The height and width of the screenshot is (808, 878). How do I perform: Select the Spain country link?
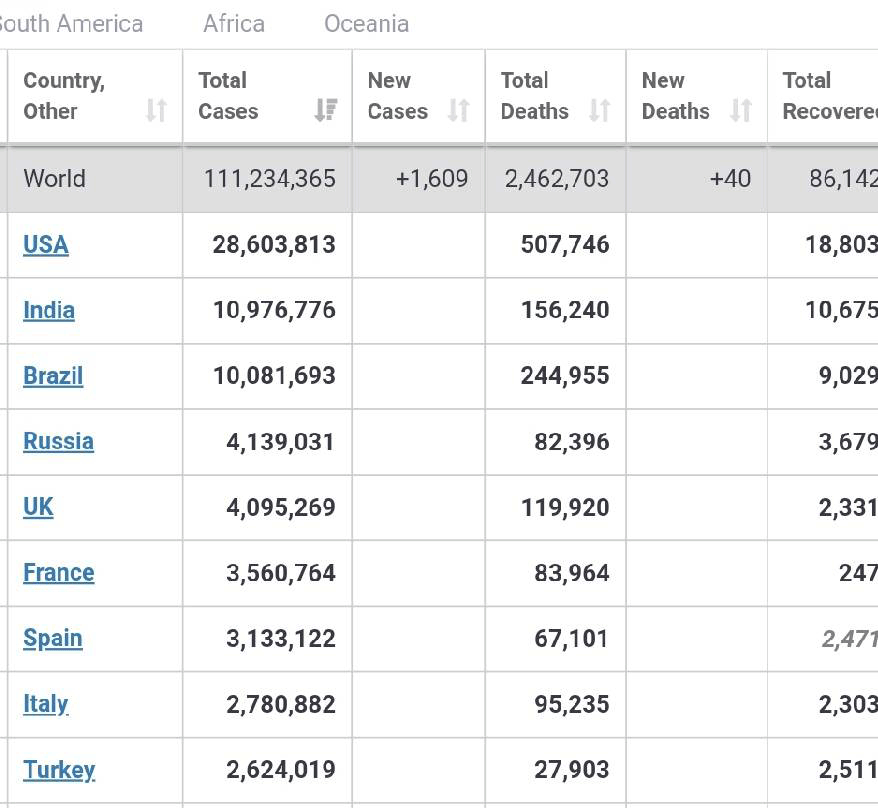pyautogui.click(x=52, y=638)
